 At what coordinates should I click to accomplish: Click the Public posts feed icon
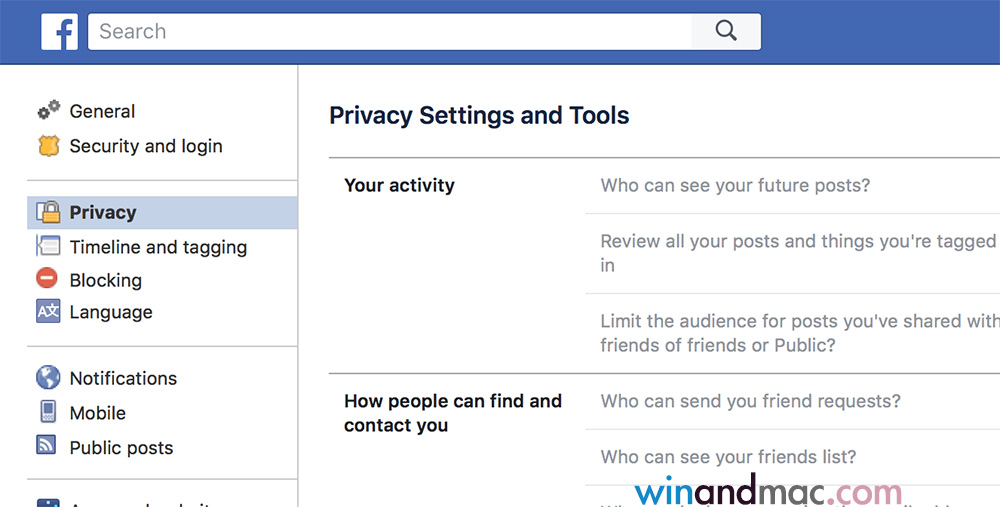pos(48,447)
